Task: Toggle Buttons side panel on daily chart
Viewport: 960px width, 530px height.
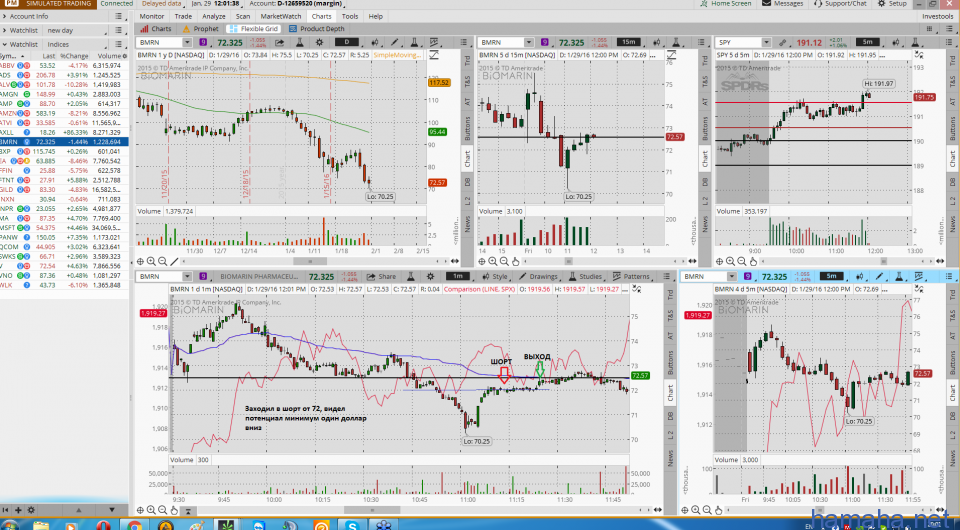Action: click(467, 129)
